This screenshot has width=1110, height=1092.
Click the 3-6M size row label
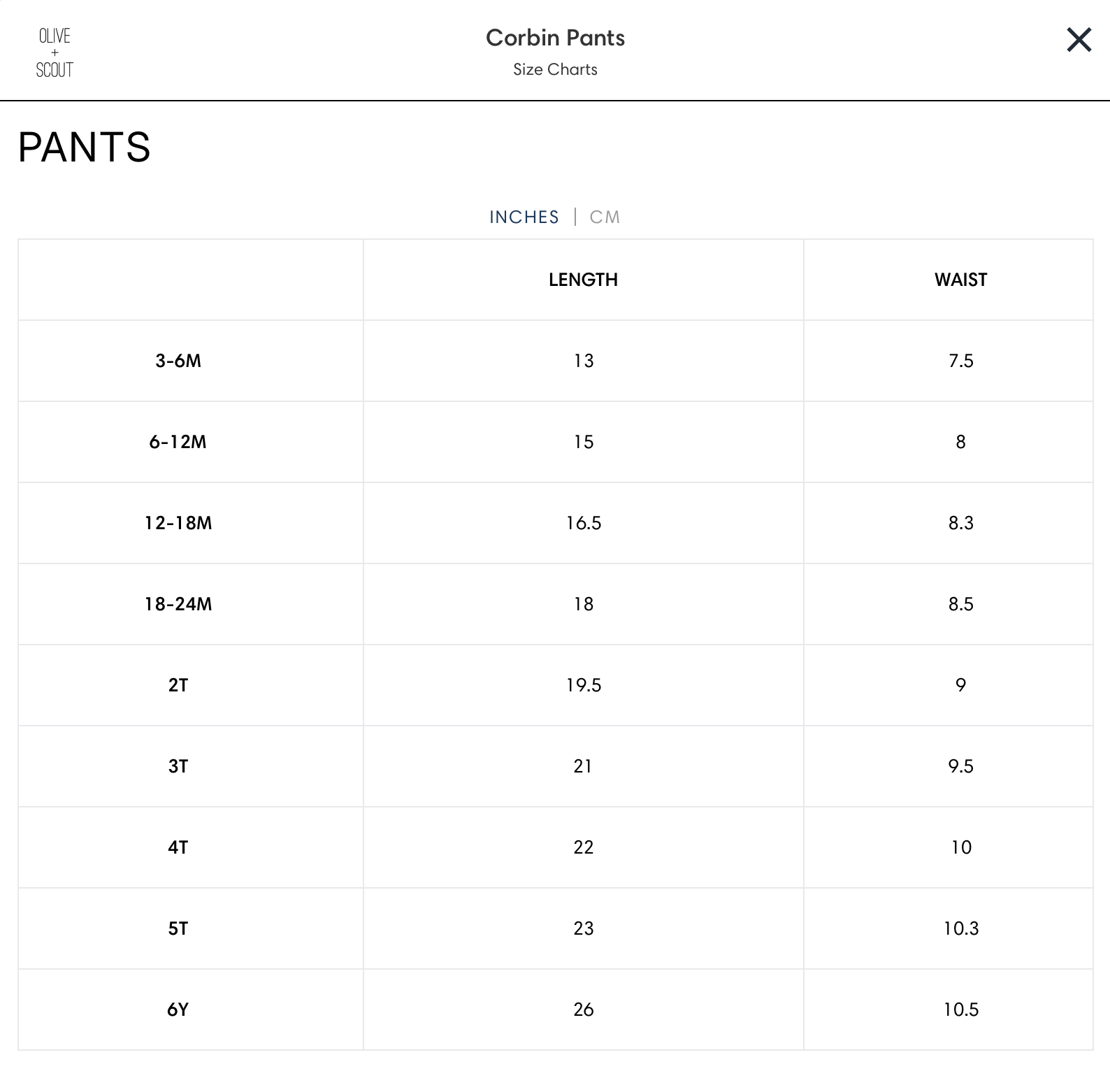(x=178, y=361)
